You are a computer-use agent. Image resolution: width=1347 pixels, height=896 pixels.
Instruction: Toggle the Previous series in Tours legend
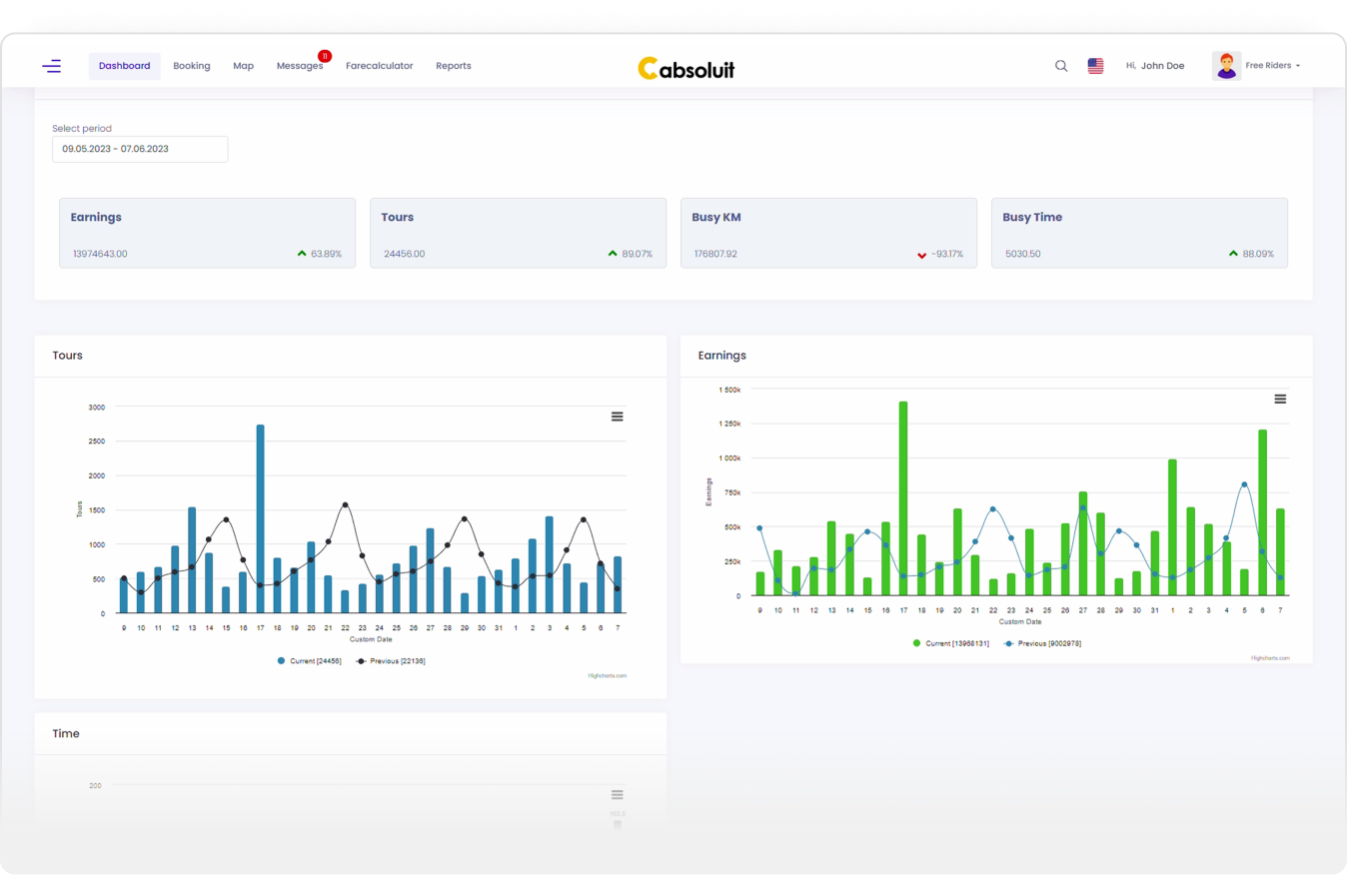point(391,661)
